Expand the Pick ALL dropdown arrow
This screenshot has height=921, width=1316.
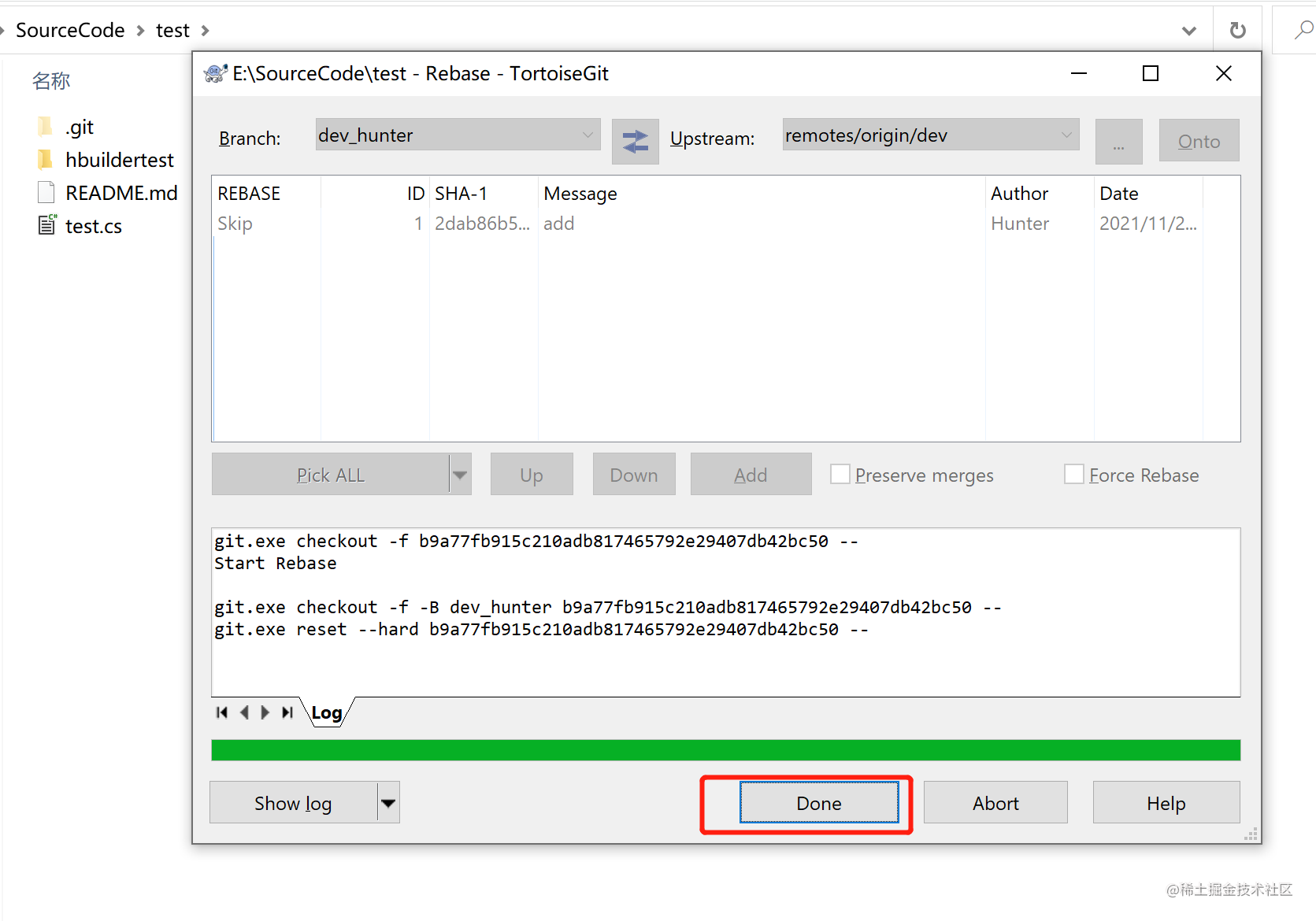tap(461, 475)
